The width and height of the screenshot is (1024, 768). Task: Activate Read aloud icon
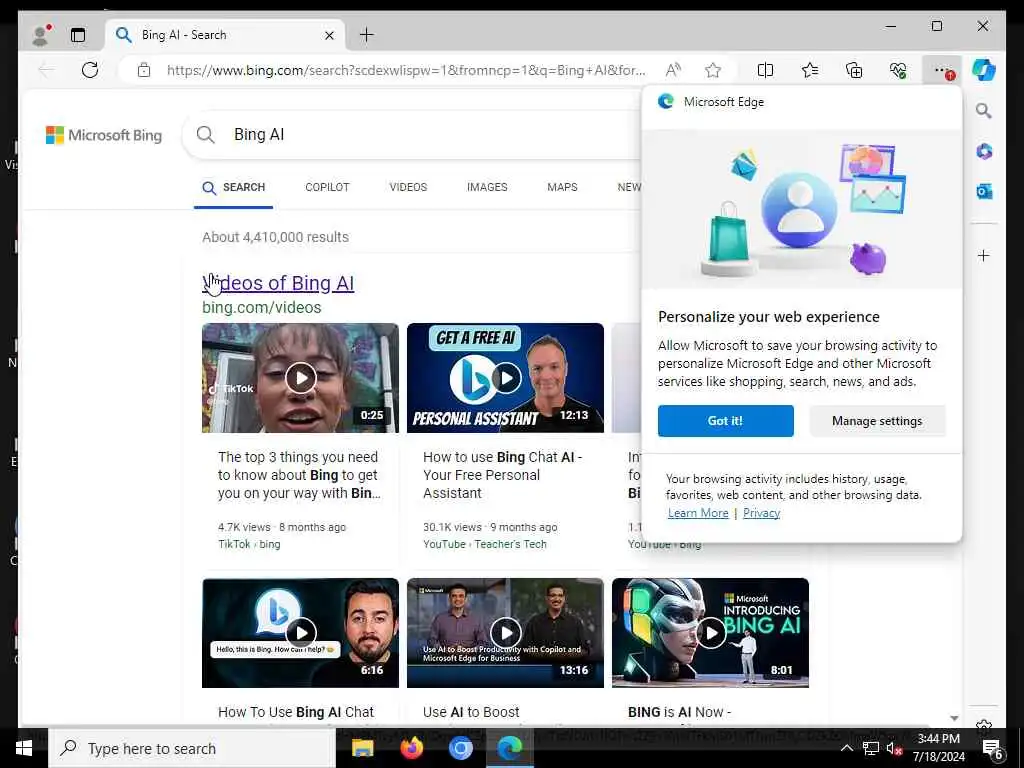point(673,70)
